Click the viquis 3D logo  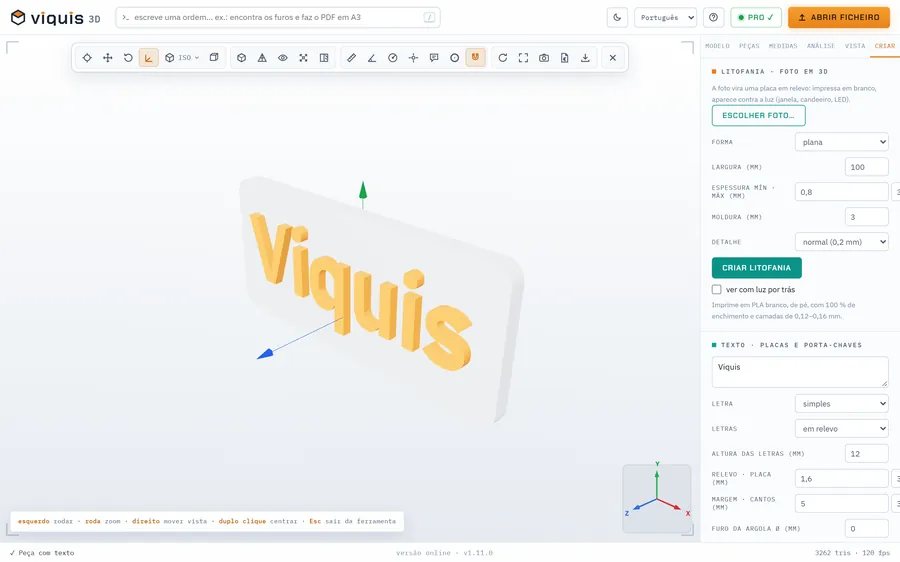coord(56,18)
